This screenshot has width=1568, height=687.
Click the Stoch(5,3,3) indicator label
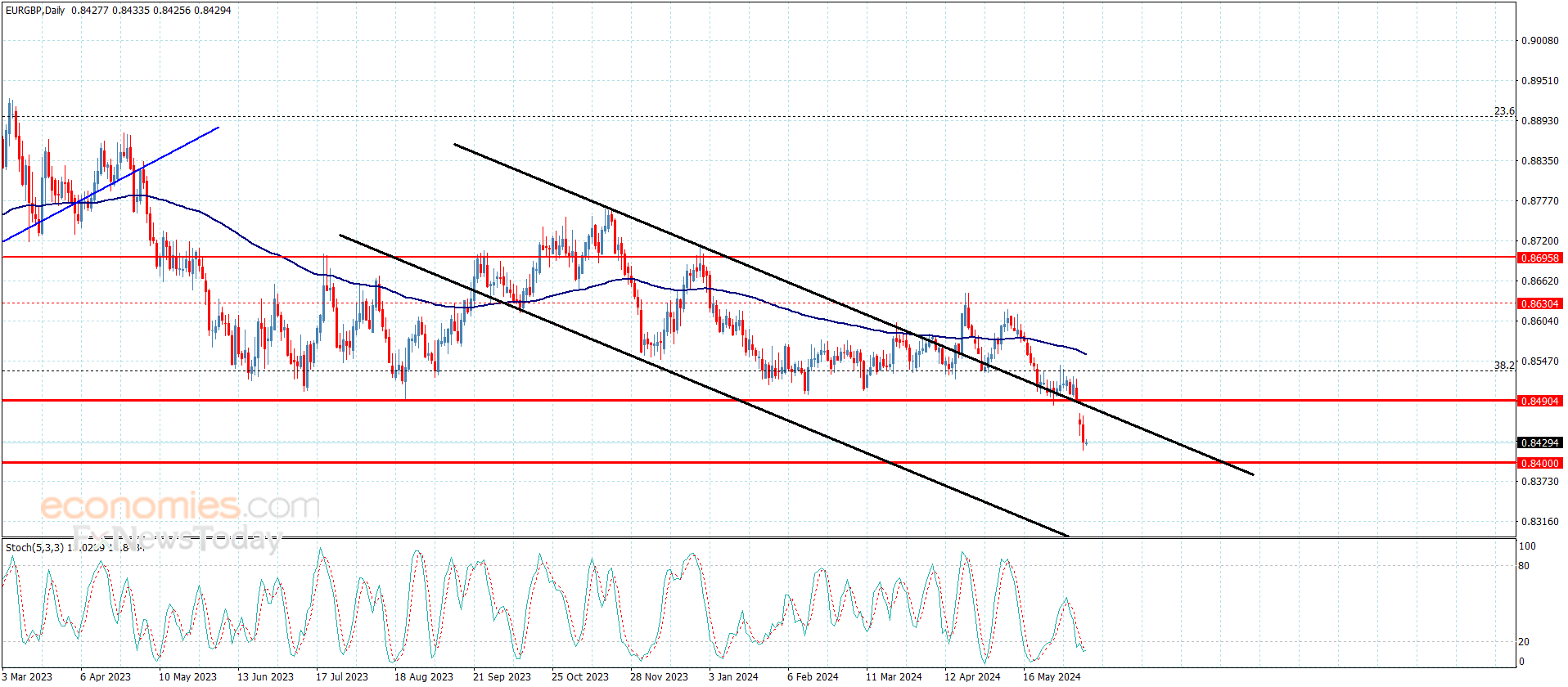tap(34, 547)
